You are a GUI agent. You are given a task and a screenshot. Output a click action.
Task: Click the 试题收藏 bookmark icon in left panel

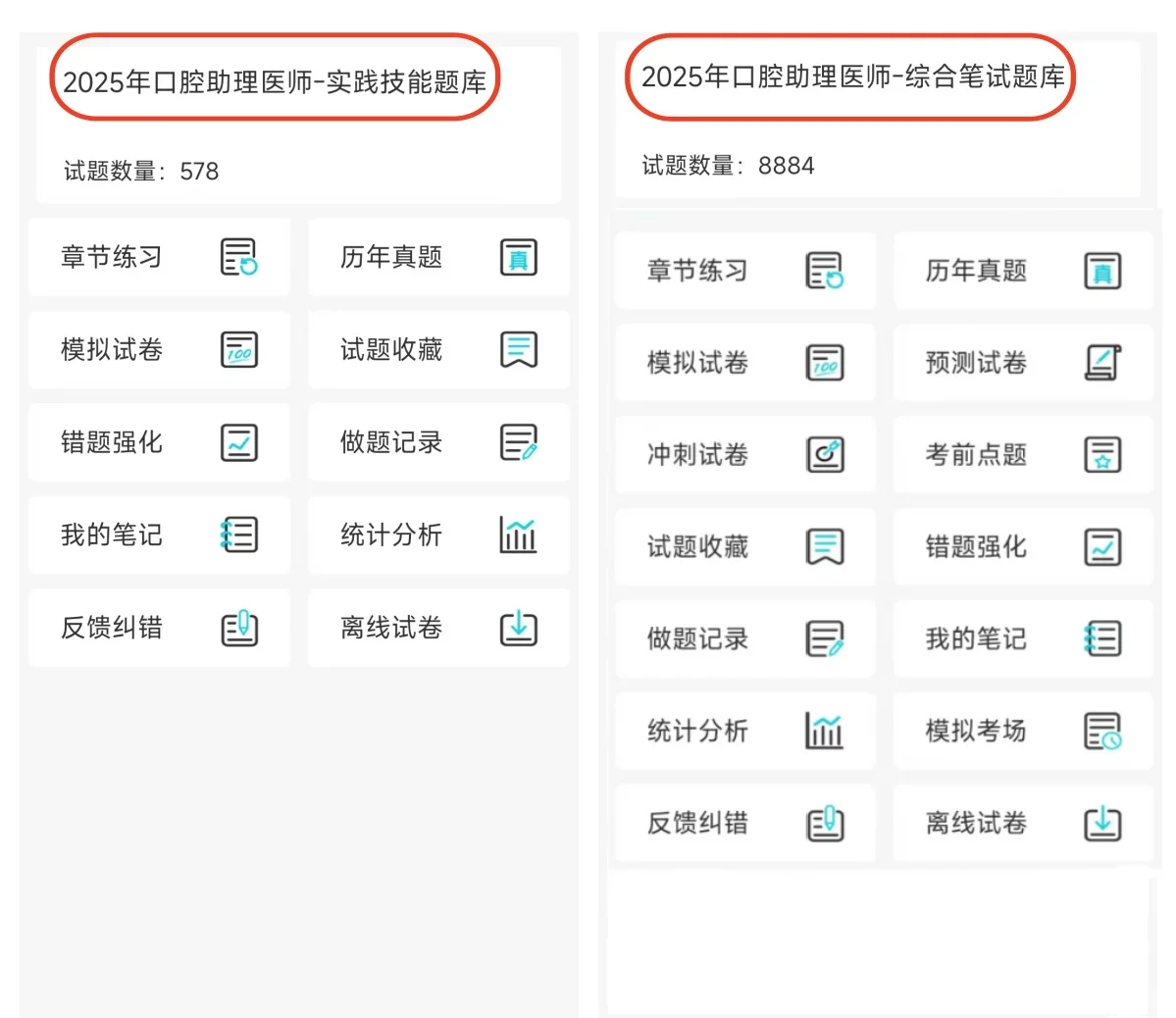point(520,350)
